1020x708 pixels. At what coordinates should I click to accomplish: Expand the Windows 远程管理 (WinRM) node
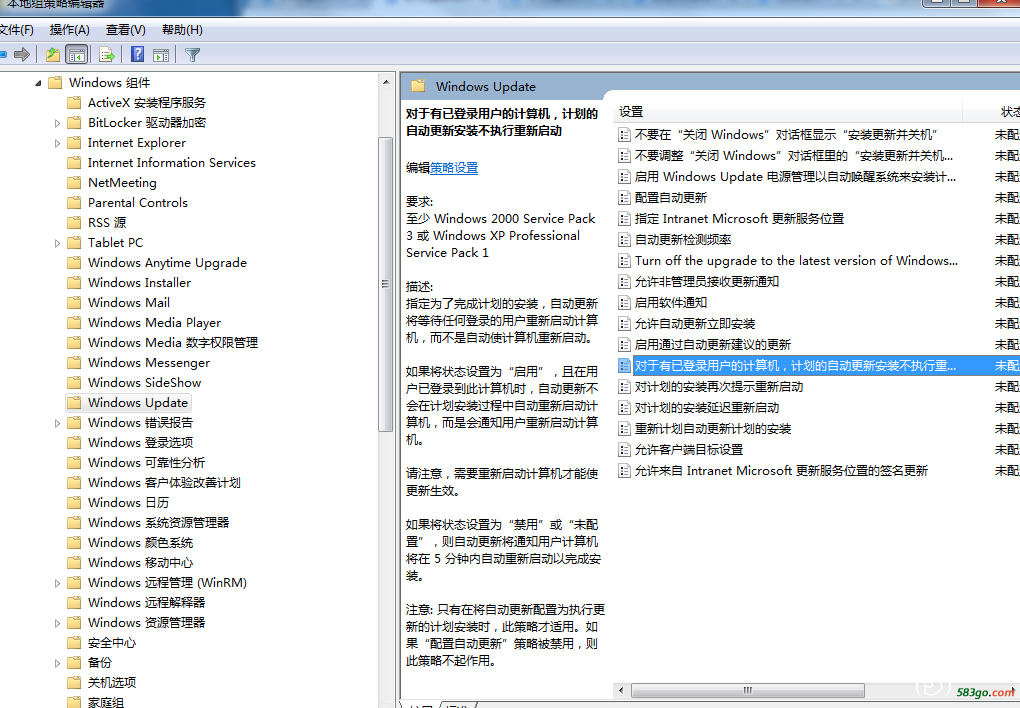point(57,583)
